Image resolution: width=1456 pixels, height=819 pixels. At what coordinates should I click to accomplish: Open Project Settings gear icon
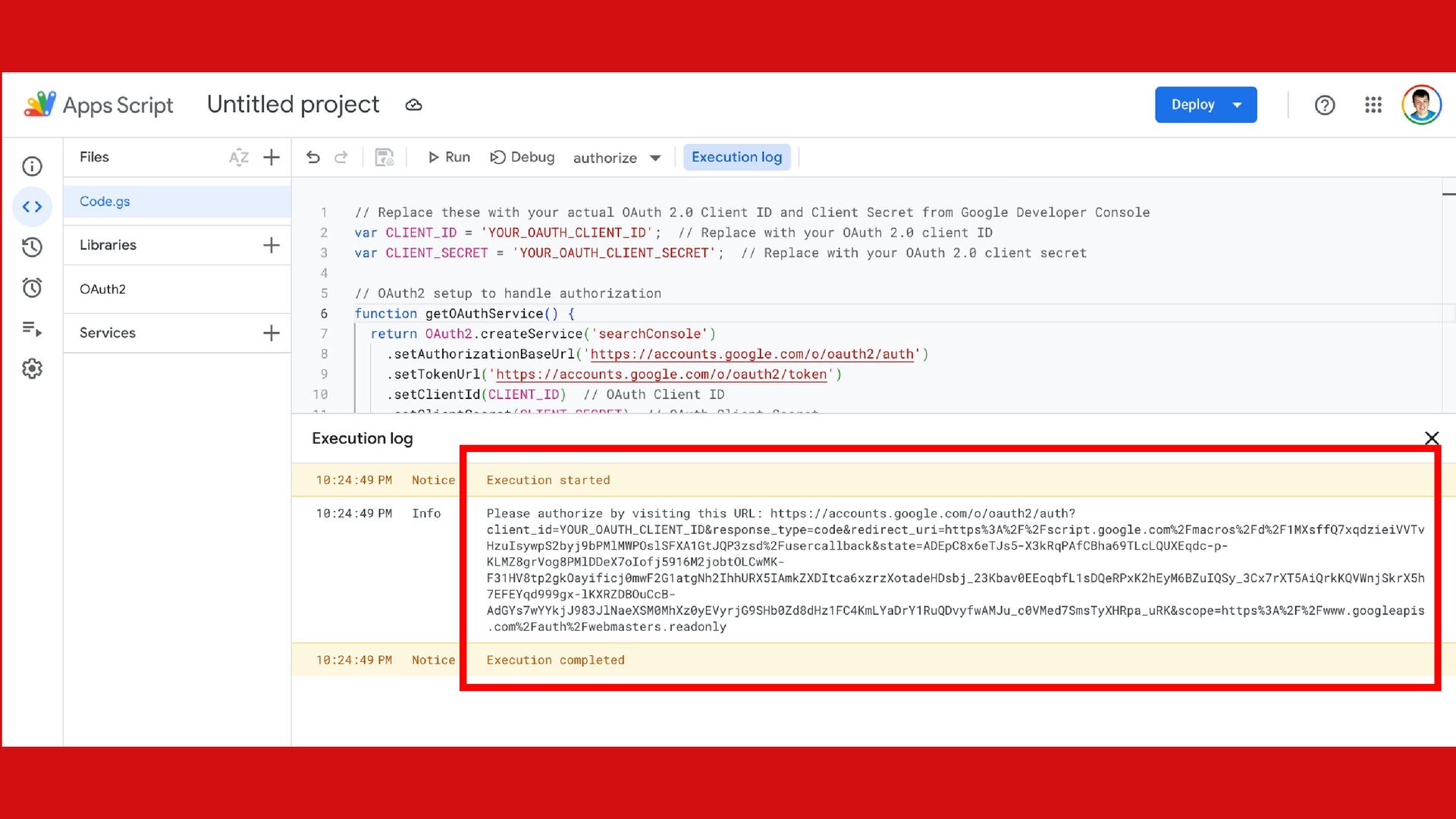(x=32, y=369)
